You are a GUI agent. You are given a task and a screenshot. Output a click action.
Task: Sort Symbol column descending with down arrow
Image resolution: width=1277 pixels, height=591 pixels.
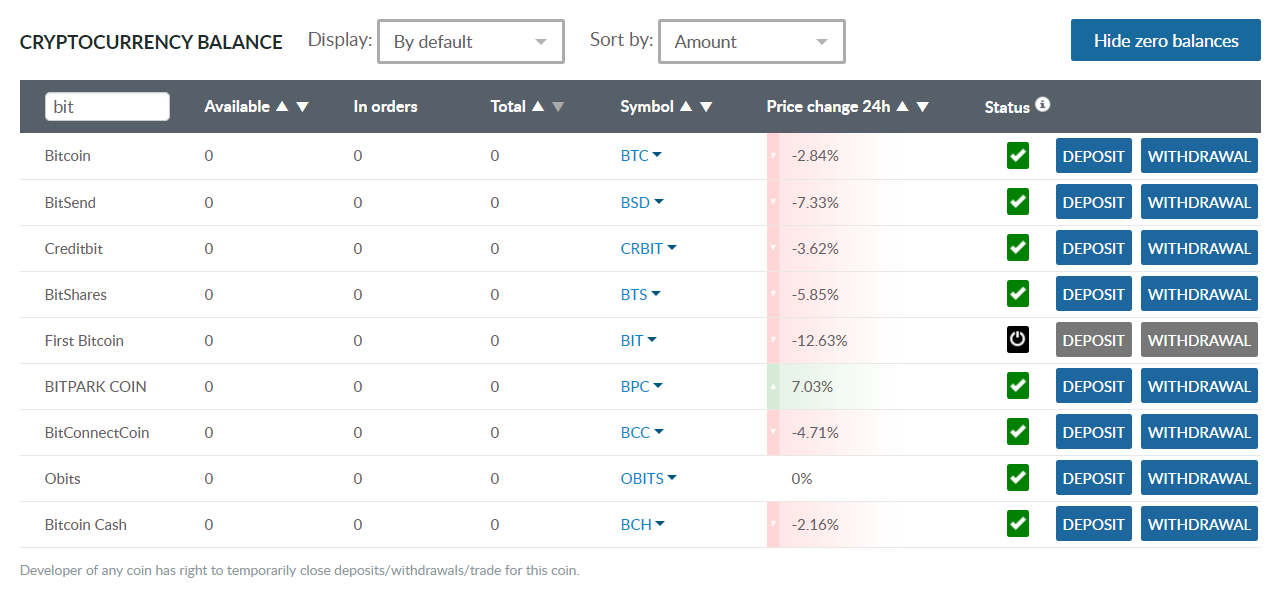tap(706, 107)
